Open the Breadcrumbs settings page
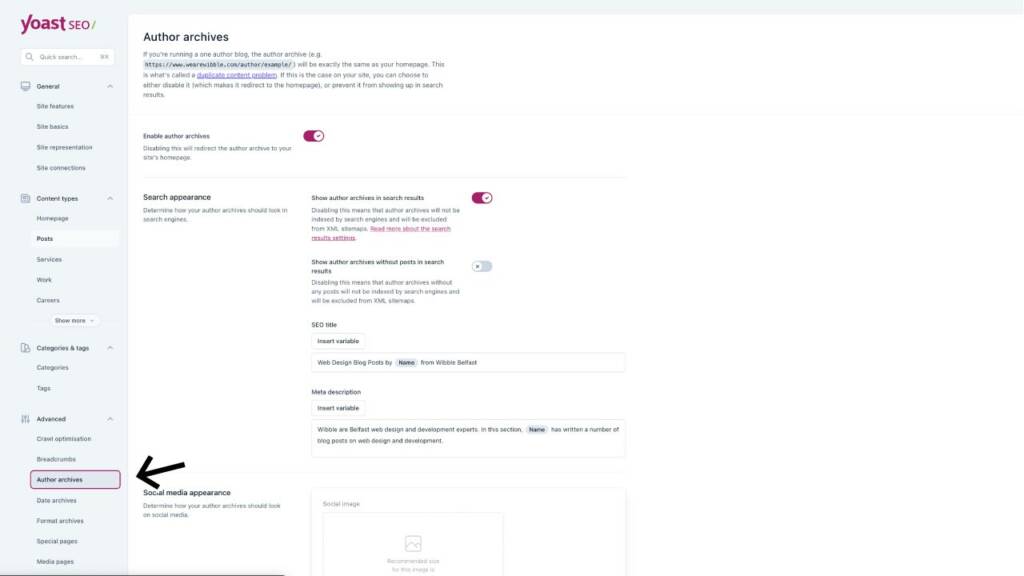 pyautogui.click(x=56, y=459)
